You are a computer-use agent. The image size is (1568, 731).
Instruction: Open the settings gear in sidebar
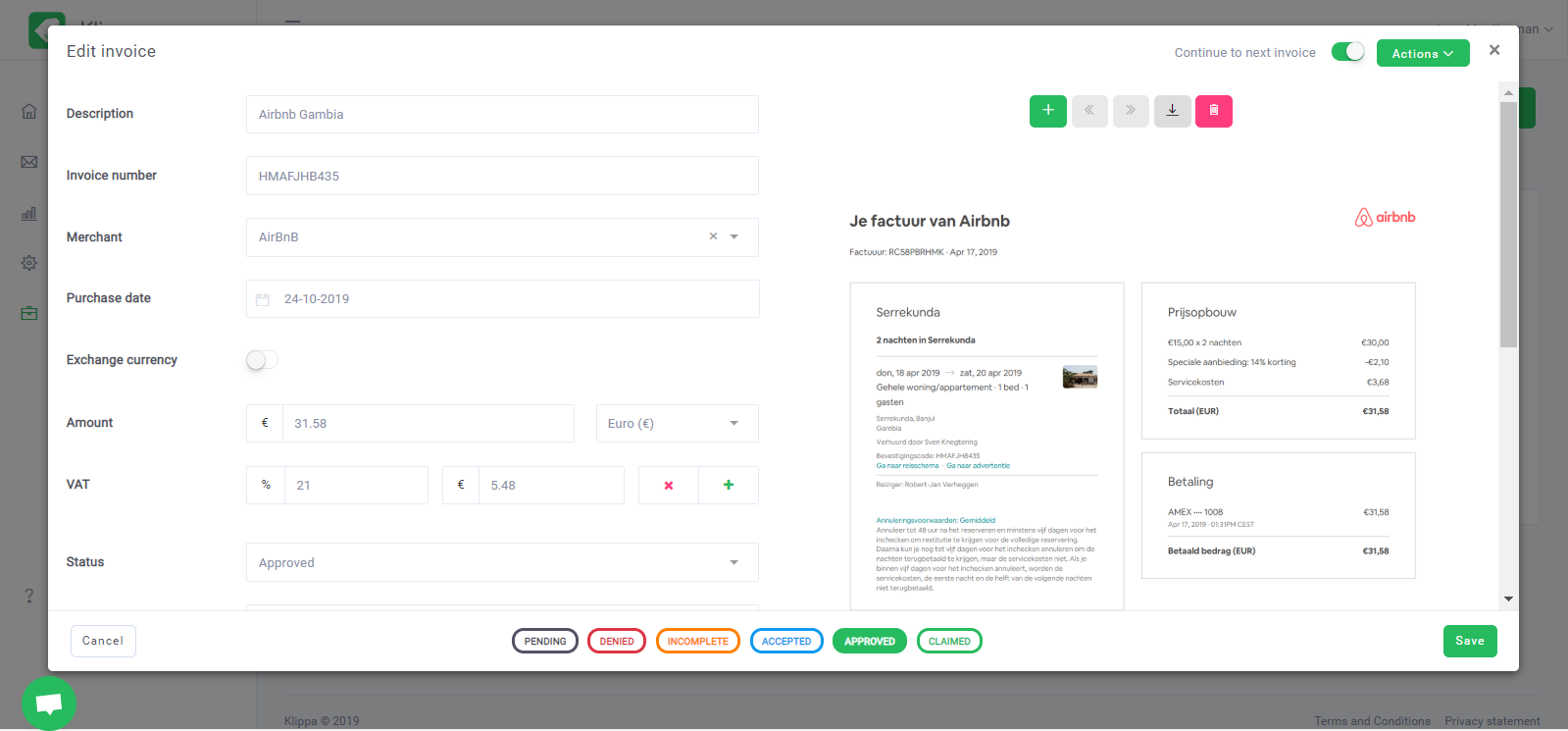[29, 263]
